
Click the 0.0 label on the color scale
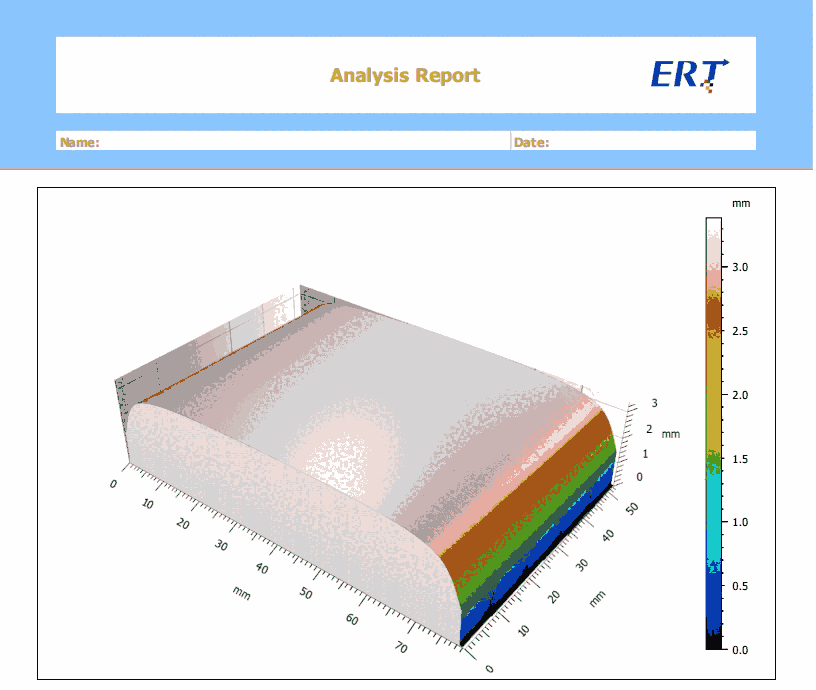[x=741, y=650]
